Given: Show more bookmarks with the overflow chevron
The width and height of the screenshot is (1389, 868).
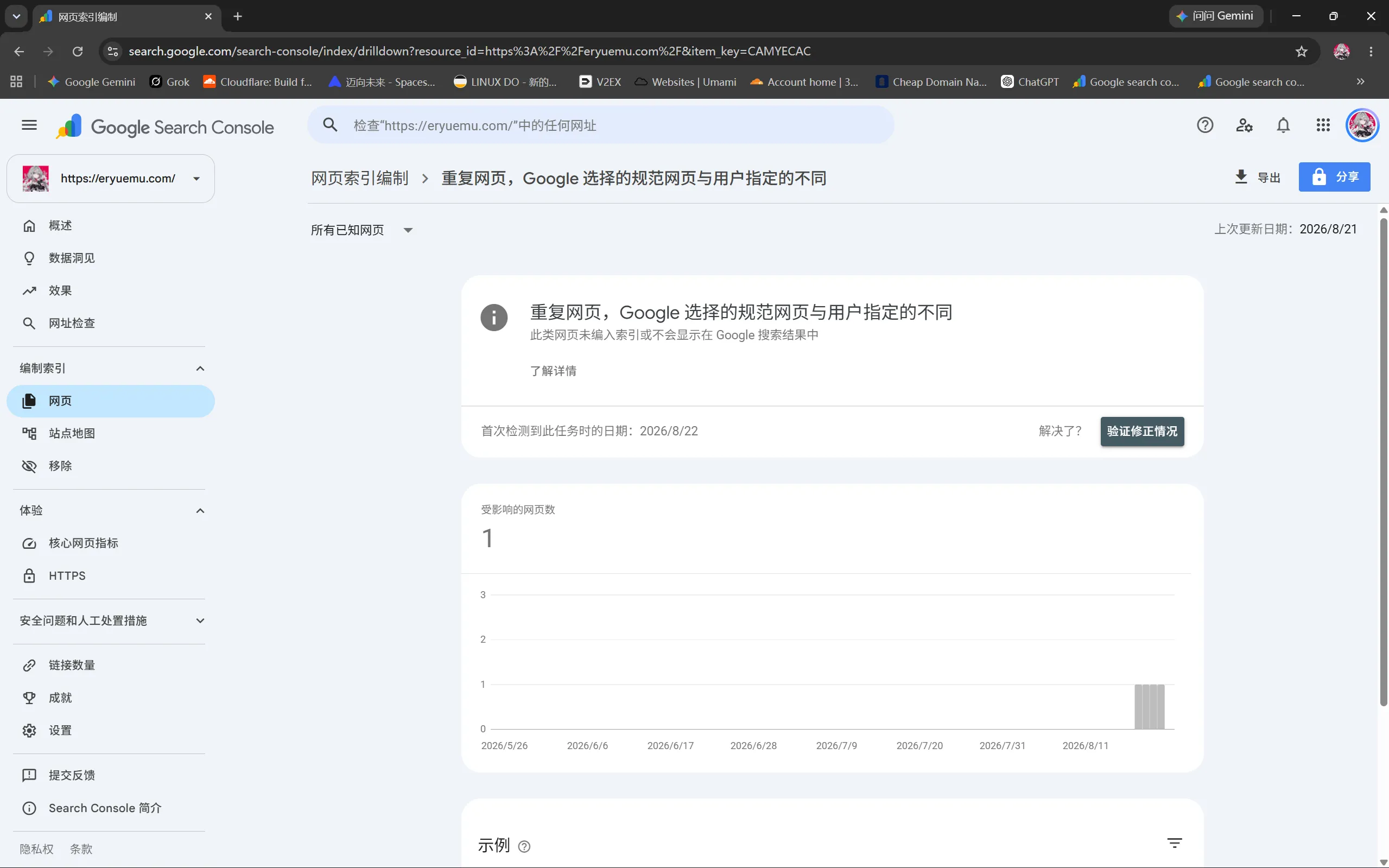Looking at the screenshot, I should (x=1360, y=82).
